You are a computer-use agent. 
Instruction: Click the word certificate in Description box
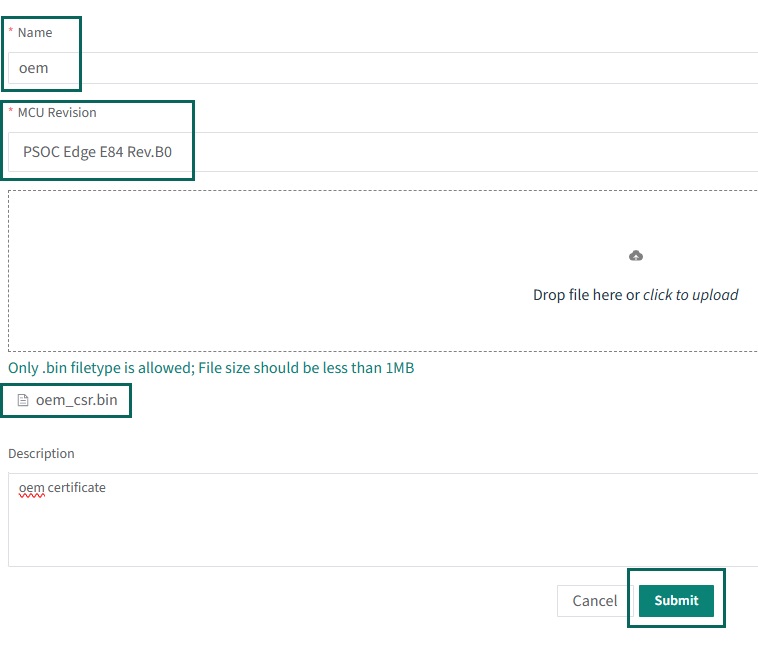[77, 488]
